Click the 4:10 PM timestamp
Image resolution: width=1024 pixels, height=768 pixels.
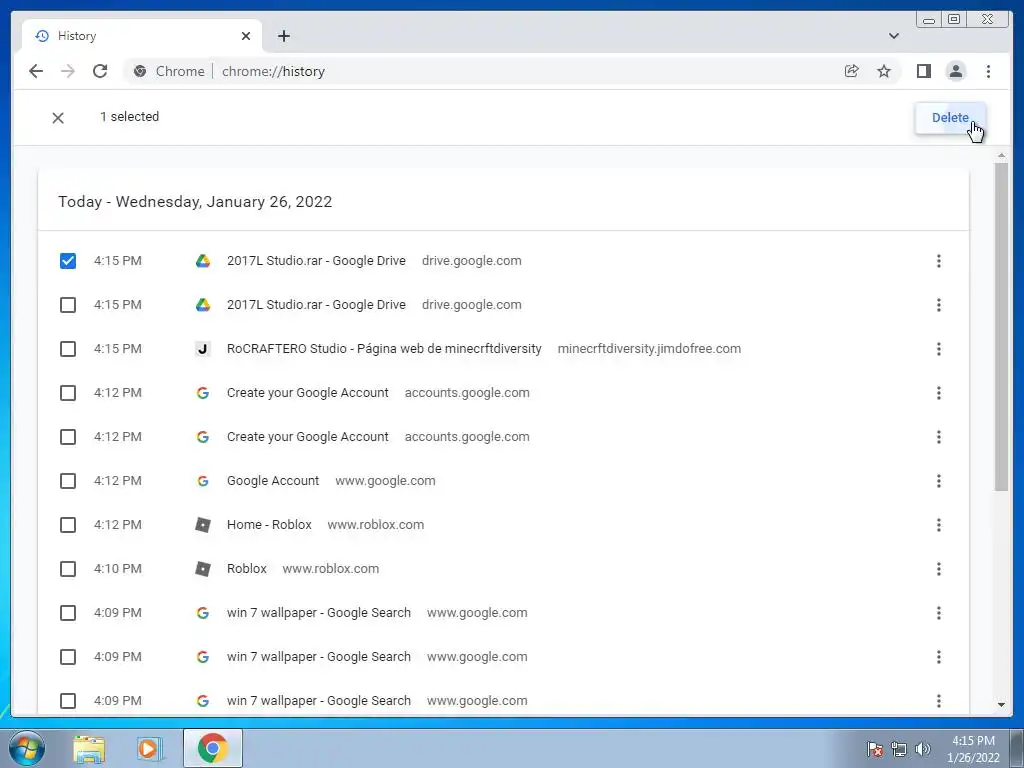[x=118, y=569]
